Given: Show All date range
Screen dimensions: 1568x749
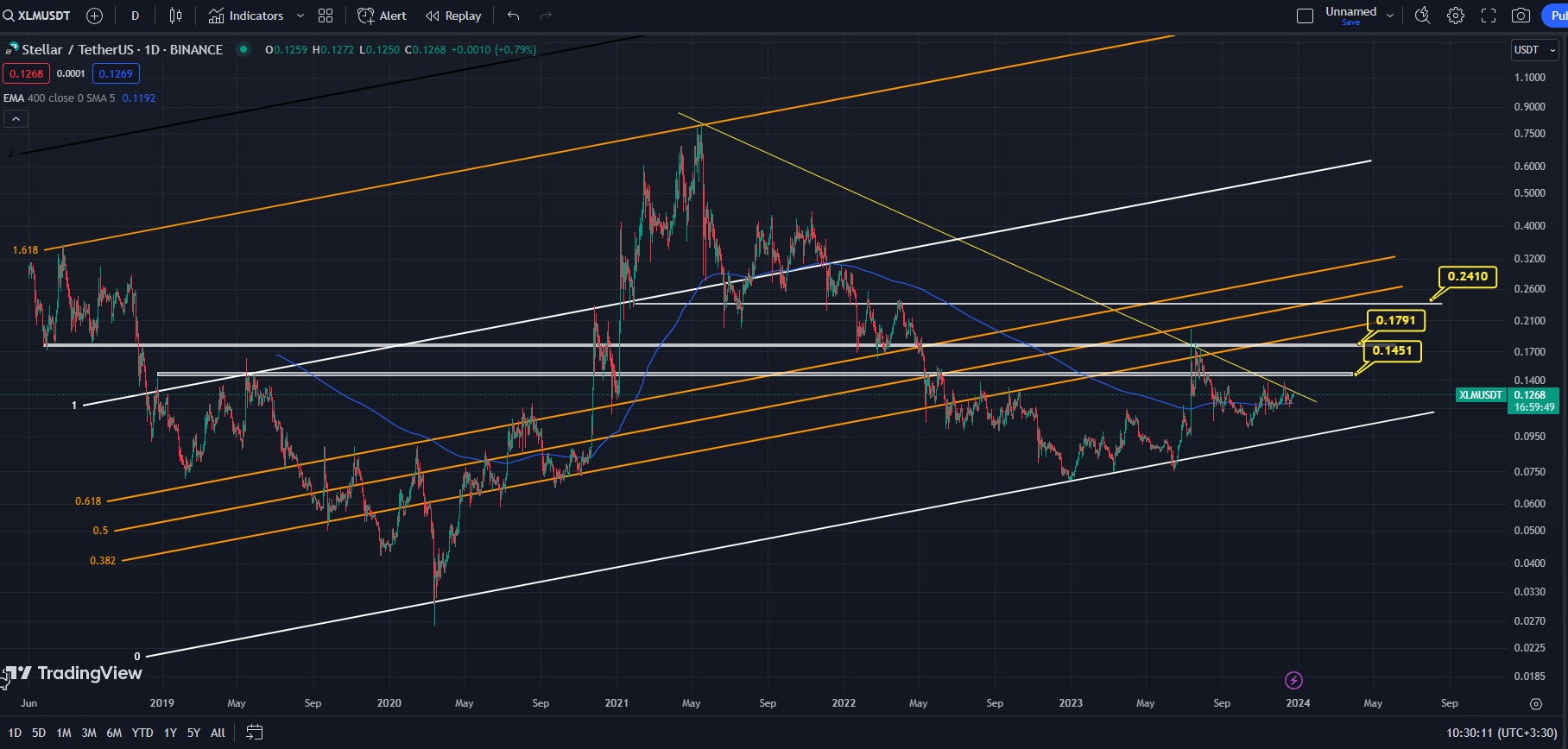Looking at the screenshot, I should pyautogui.click(x=218, y=733).
